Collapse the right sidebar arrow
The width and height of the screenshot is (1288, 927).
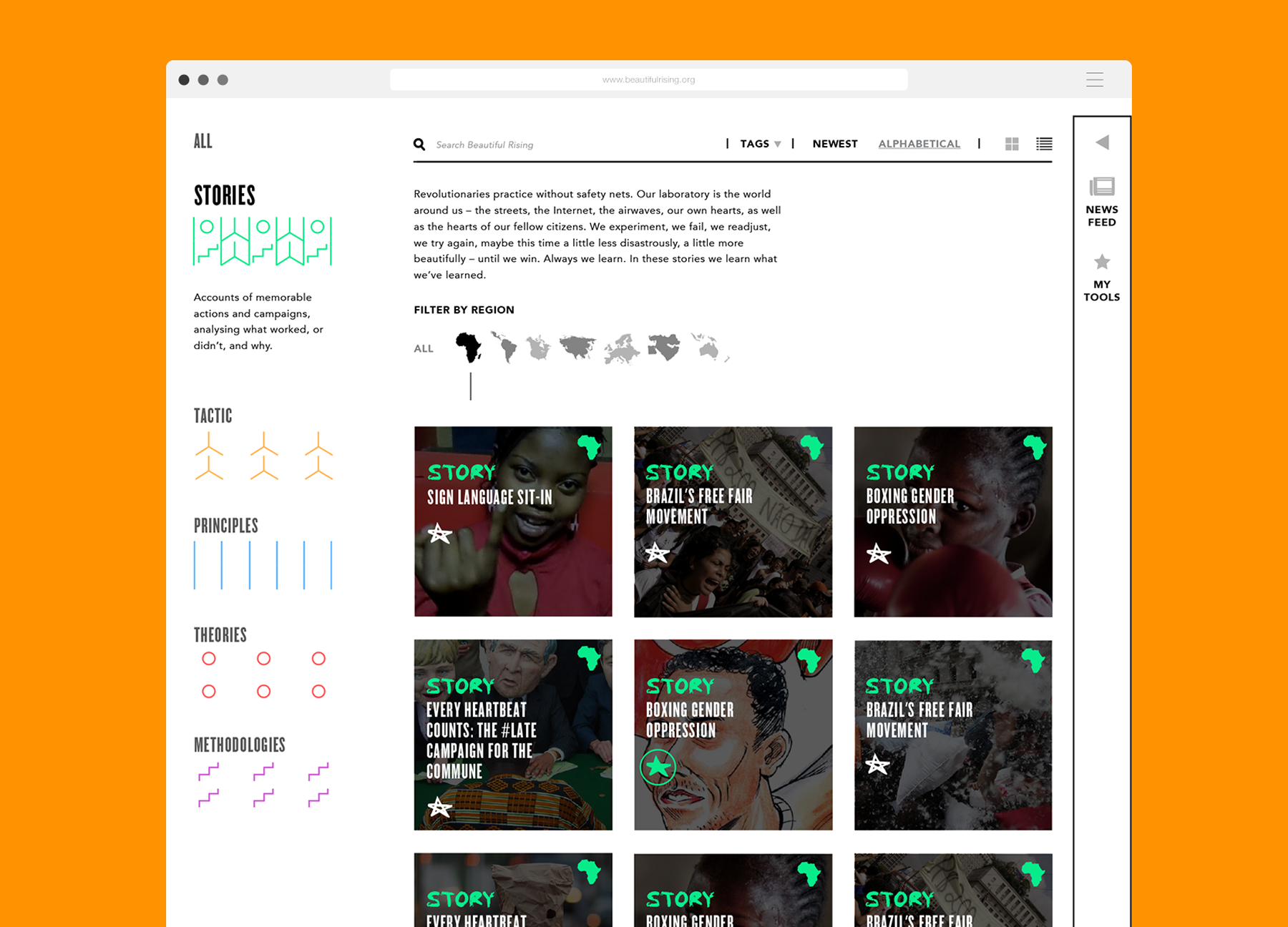click(1102, 142)
